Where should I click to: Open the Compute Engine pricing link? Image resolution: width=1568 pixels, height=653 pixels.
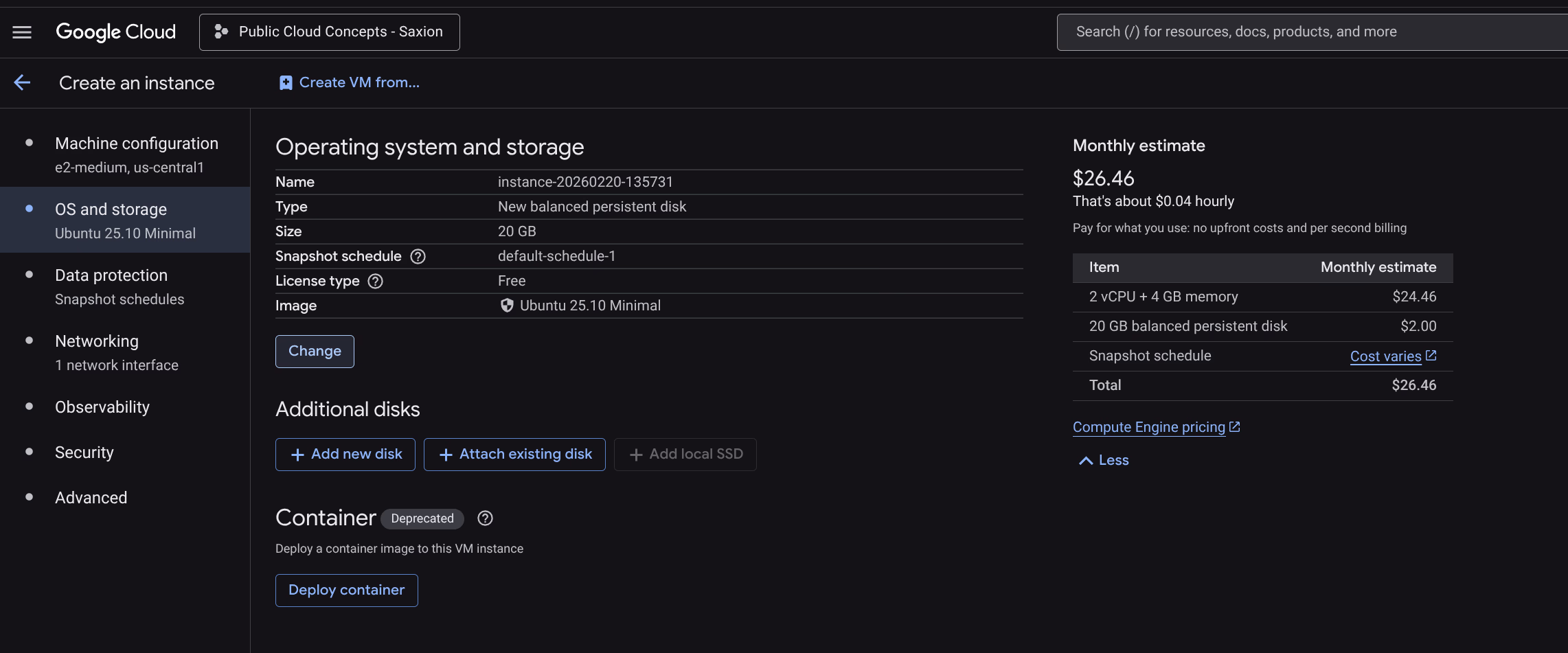(x=1148, y=427)
